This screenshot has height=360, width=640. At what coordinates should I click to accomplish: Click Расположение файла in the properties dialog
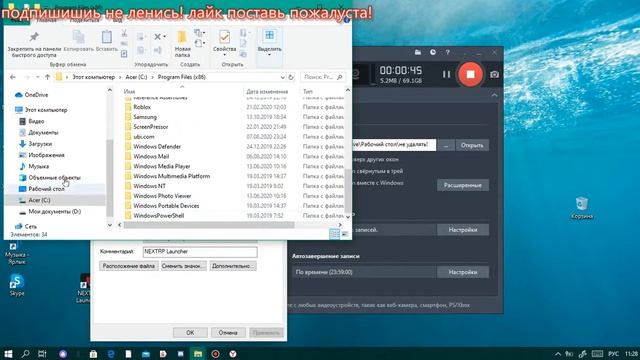129,266
